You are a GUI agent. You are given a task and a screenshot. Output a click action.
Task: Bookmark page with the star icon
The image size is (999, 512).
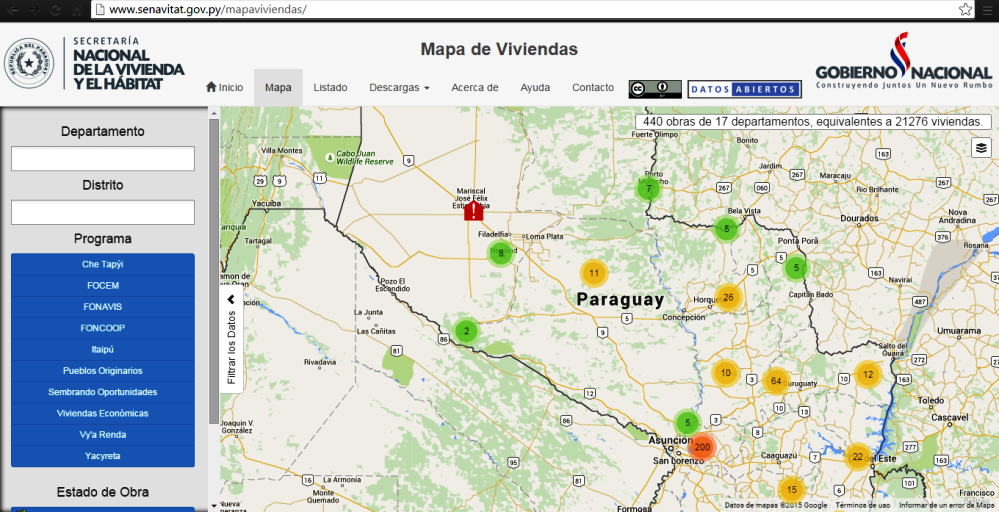tap(965, 9)
